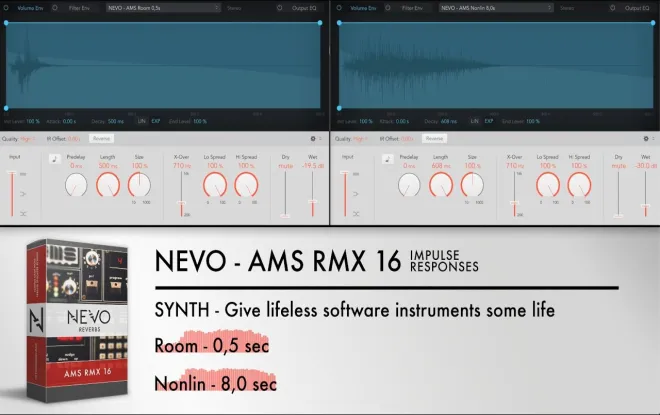The image size is (660, 415).
Task: Click the Length knob showing 500 ms
Action: [x=108, y=185]
